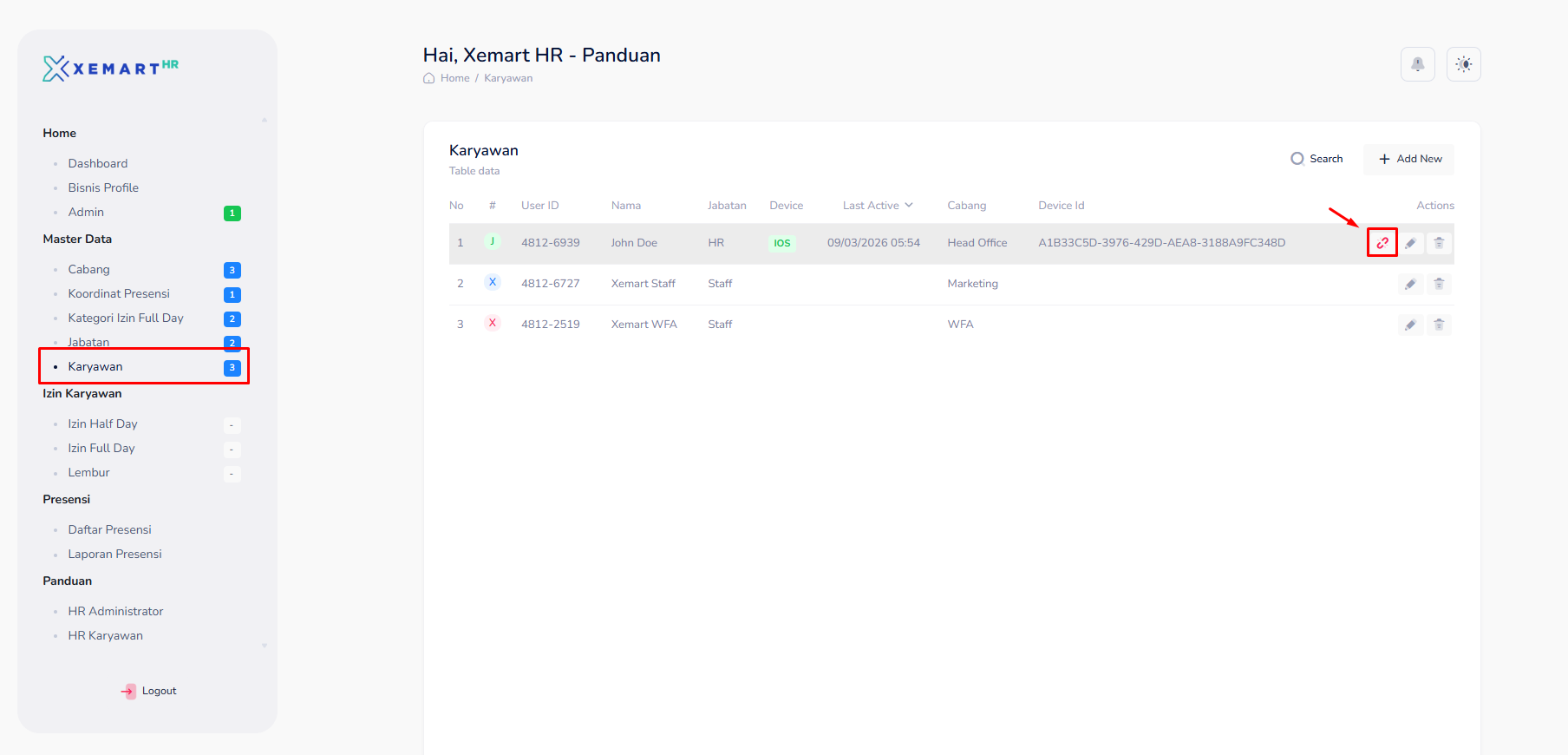Click the Home breadcrumb link
The height and width of the screenshot is (755, 1568).
(454, 78)
